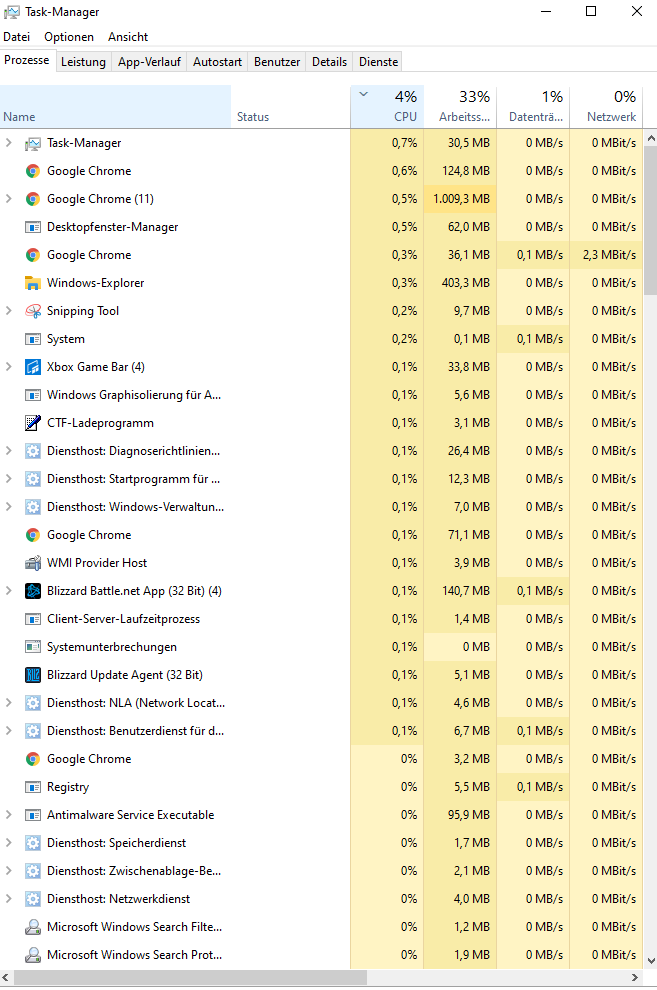Sort by the Status column header
Image resolution: width=657 pixels, height=990 pixels.
(x=291, y=107)
